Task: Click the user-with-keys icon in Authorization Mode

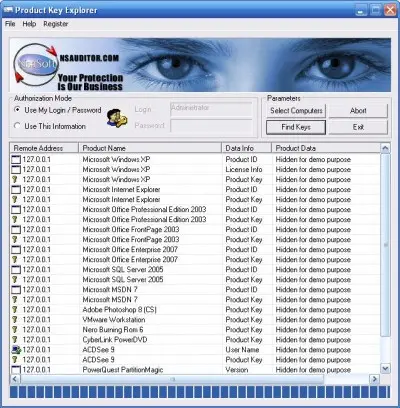Action: tap(117, 118)
